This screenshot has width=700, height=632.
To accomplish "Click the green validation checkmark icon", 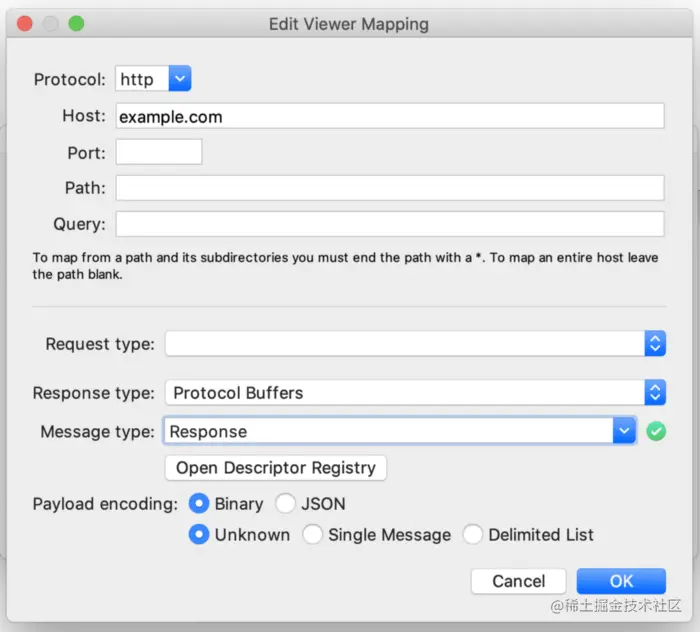I will point(656,431).
